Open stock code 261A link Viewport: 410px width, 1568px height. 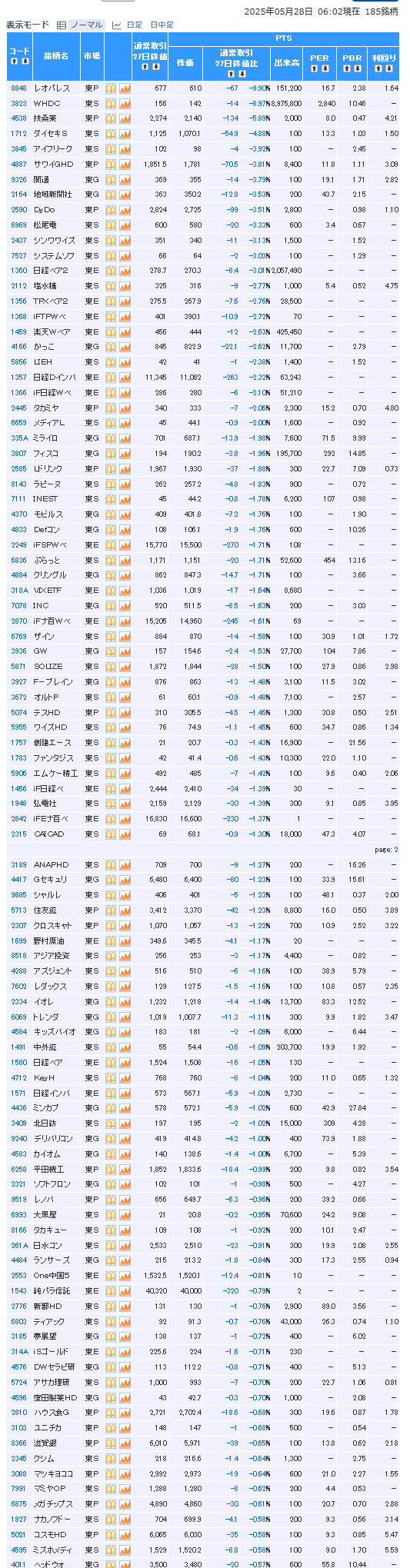pos(18,1245)
